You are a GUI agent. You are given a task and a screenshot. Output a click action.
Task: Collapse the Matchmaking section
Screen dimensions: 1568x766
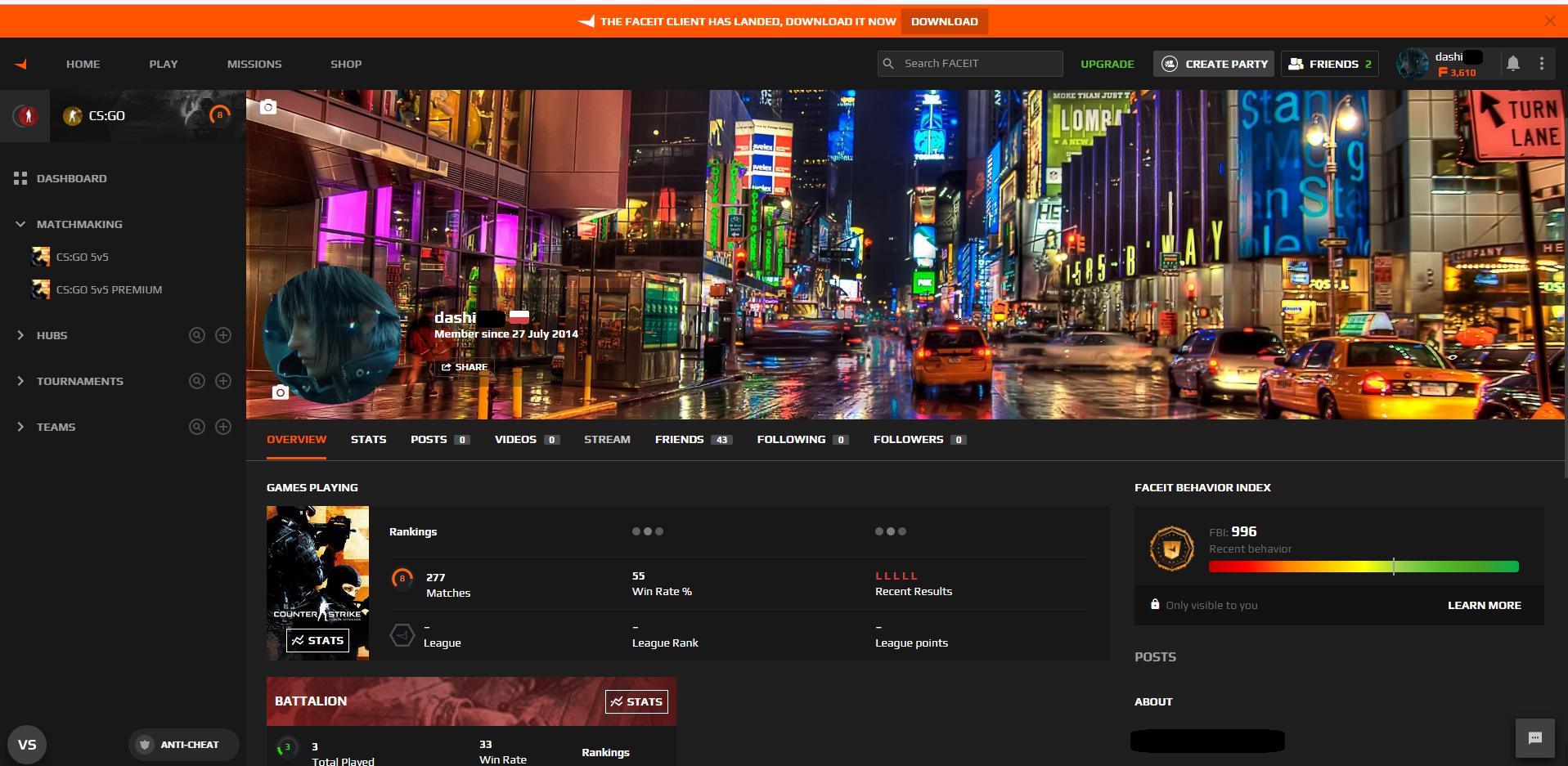20,224
